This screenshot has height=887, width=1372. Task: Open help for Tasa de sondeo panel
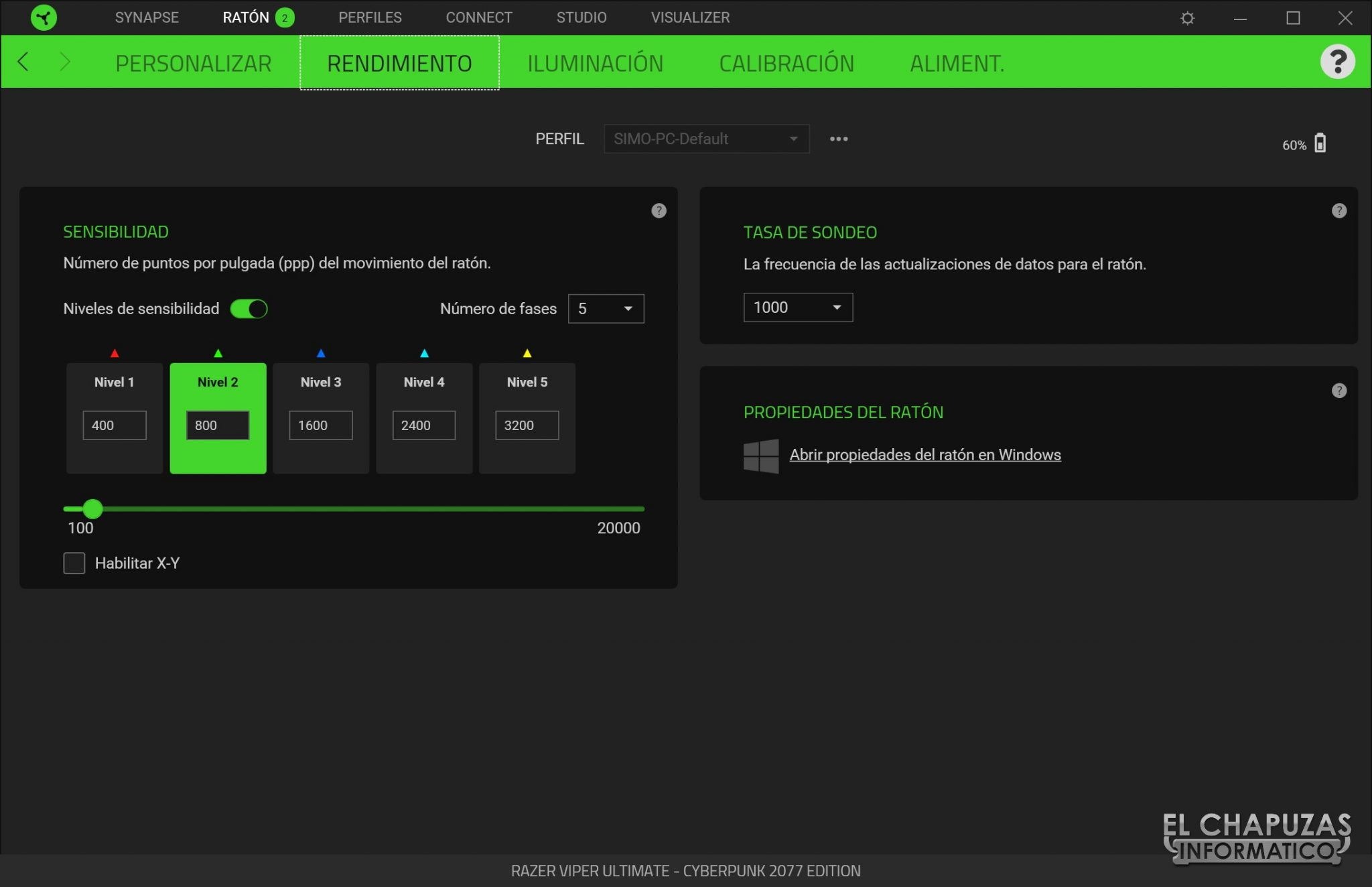[1339, 211]
